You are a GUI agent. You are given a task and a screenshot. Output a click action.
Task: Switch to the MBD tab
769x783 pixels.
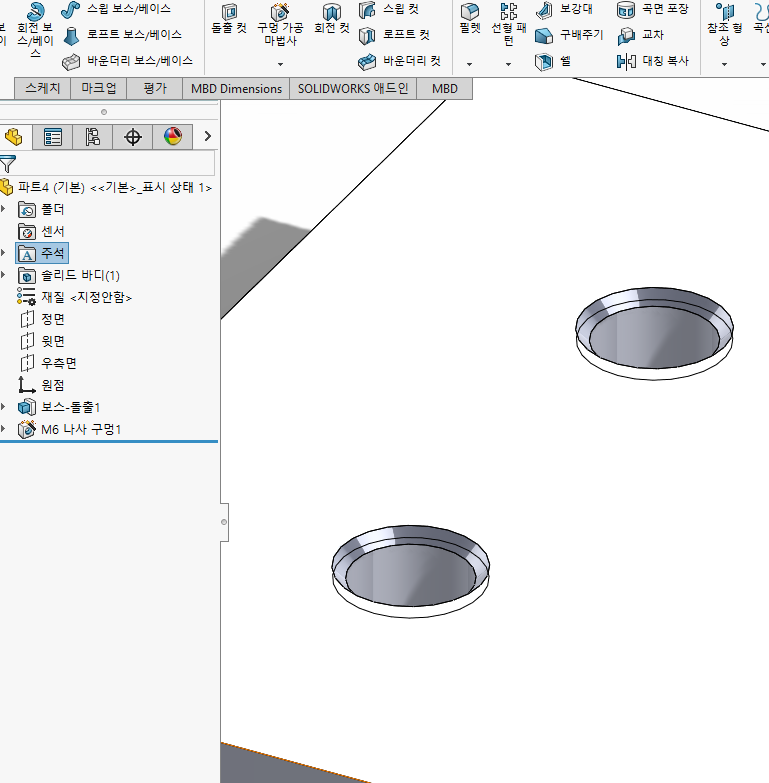click(444, 88)
